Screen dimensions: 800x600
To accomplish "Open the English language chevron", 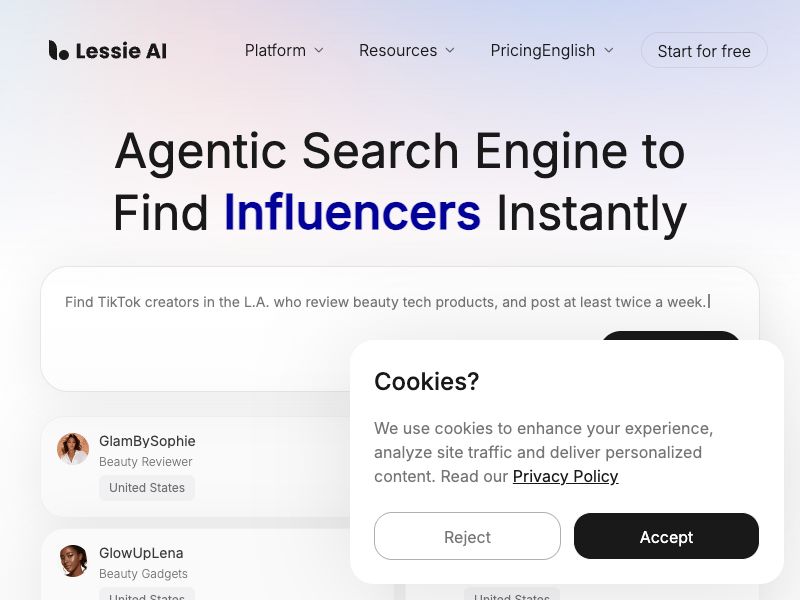I will (x=609, y=50).
